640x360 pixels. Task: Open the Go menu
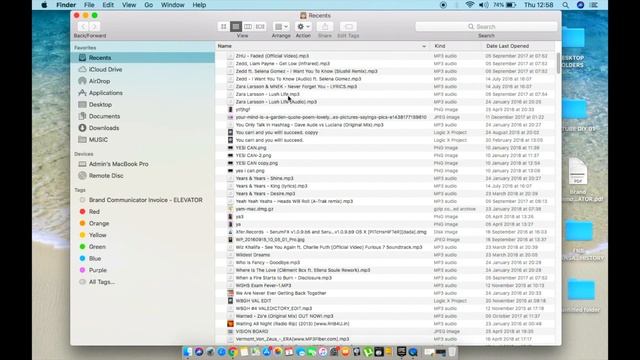149,5
